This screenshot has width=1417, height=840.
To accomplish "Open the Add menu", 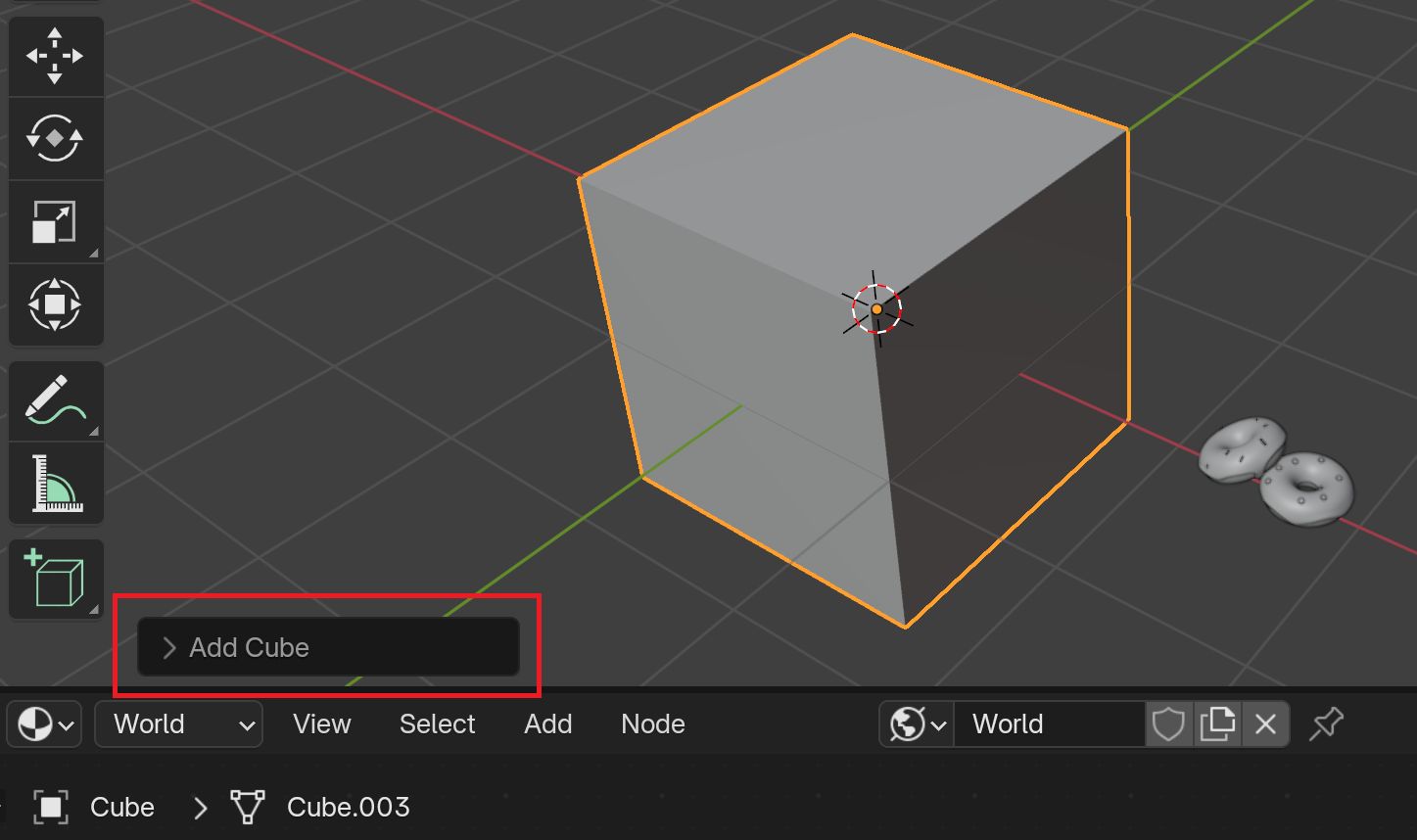I will click(547, 724).
